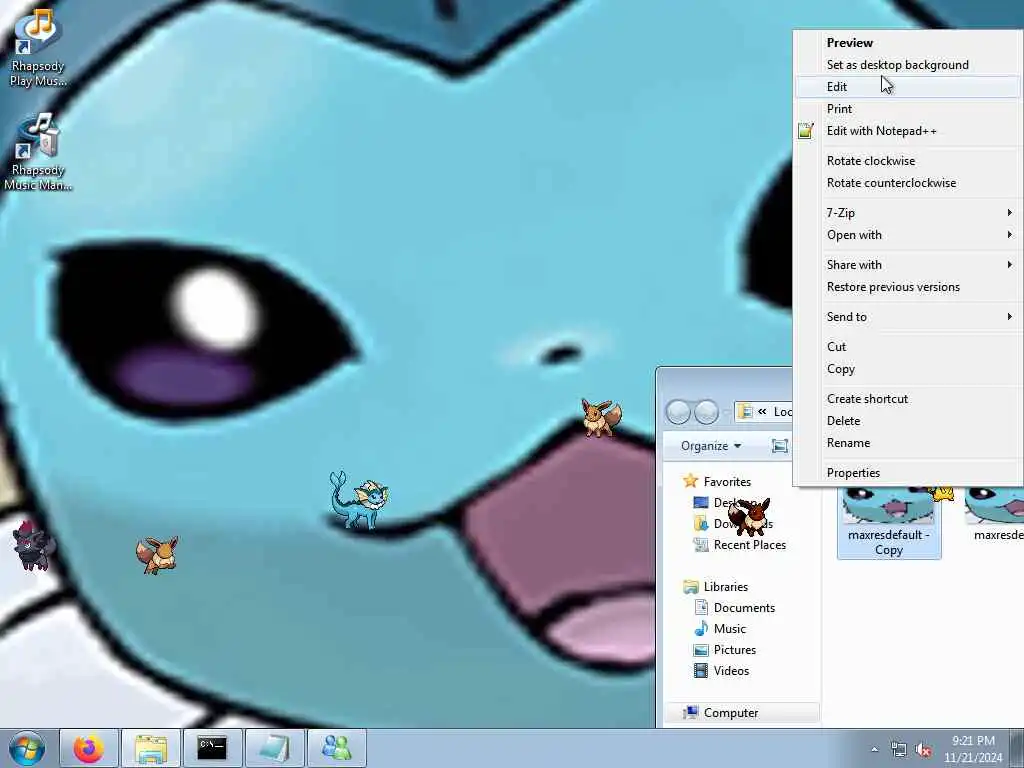Screen dimensions: 1024x768
Task: Expand the Share with submenu arrow
Action: pyautogui.click(x=1010, y=264)
